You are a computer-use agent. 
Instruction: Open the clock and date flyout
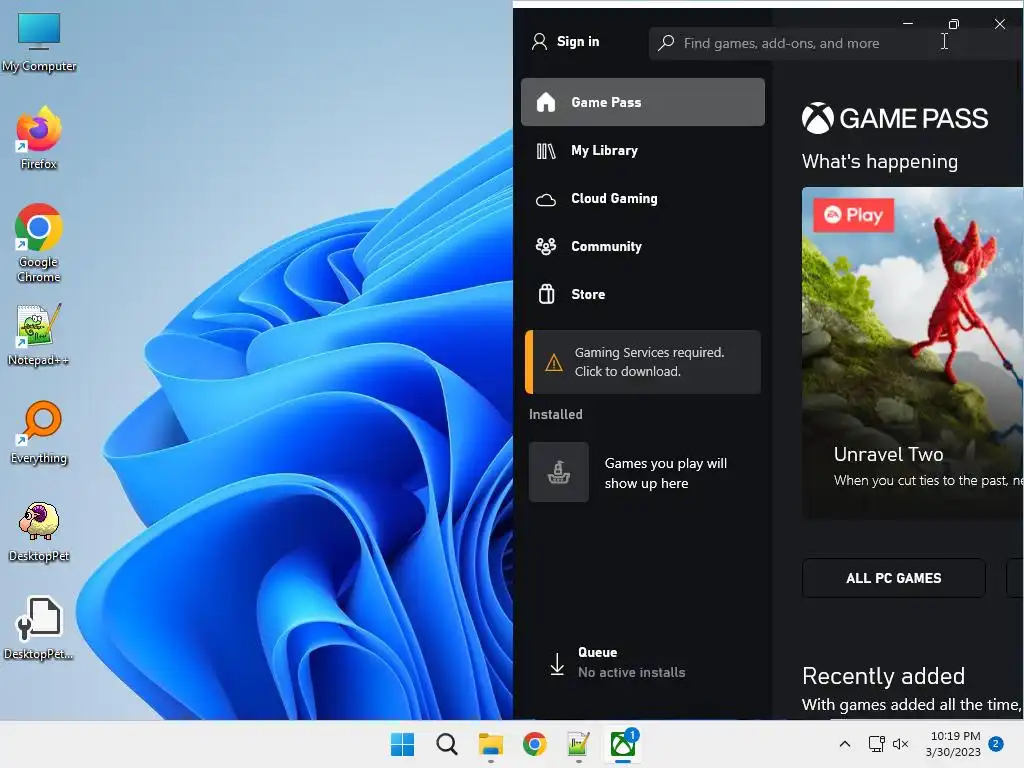pos(954,744)
